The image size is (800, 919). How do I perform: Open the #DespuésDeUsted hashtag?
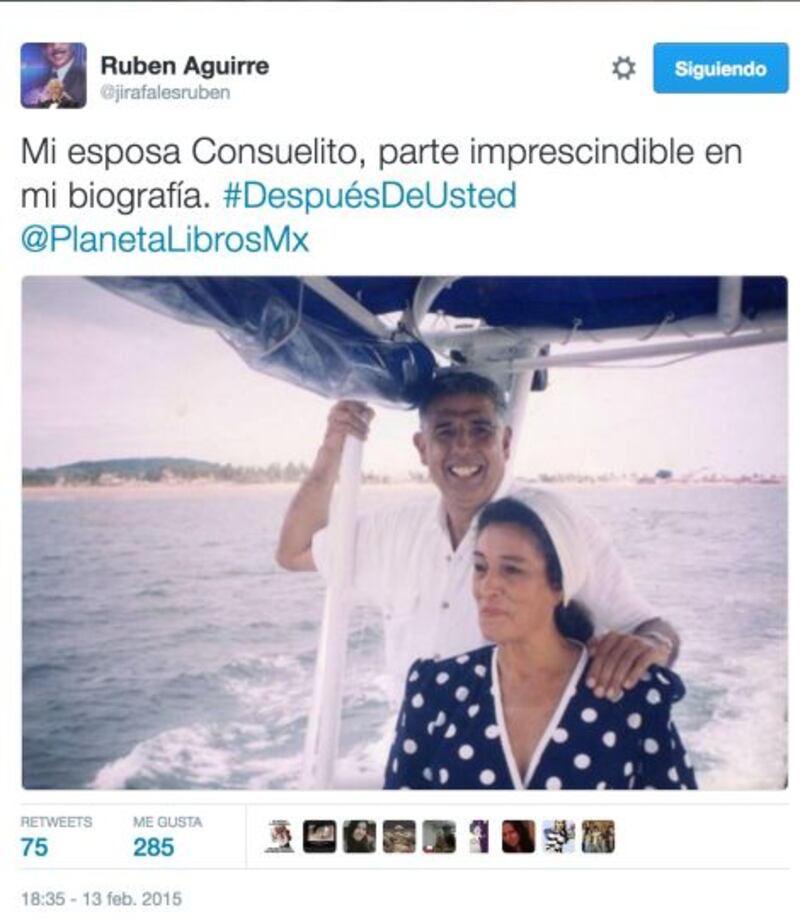tap(370, 196)
